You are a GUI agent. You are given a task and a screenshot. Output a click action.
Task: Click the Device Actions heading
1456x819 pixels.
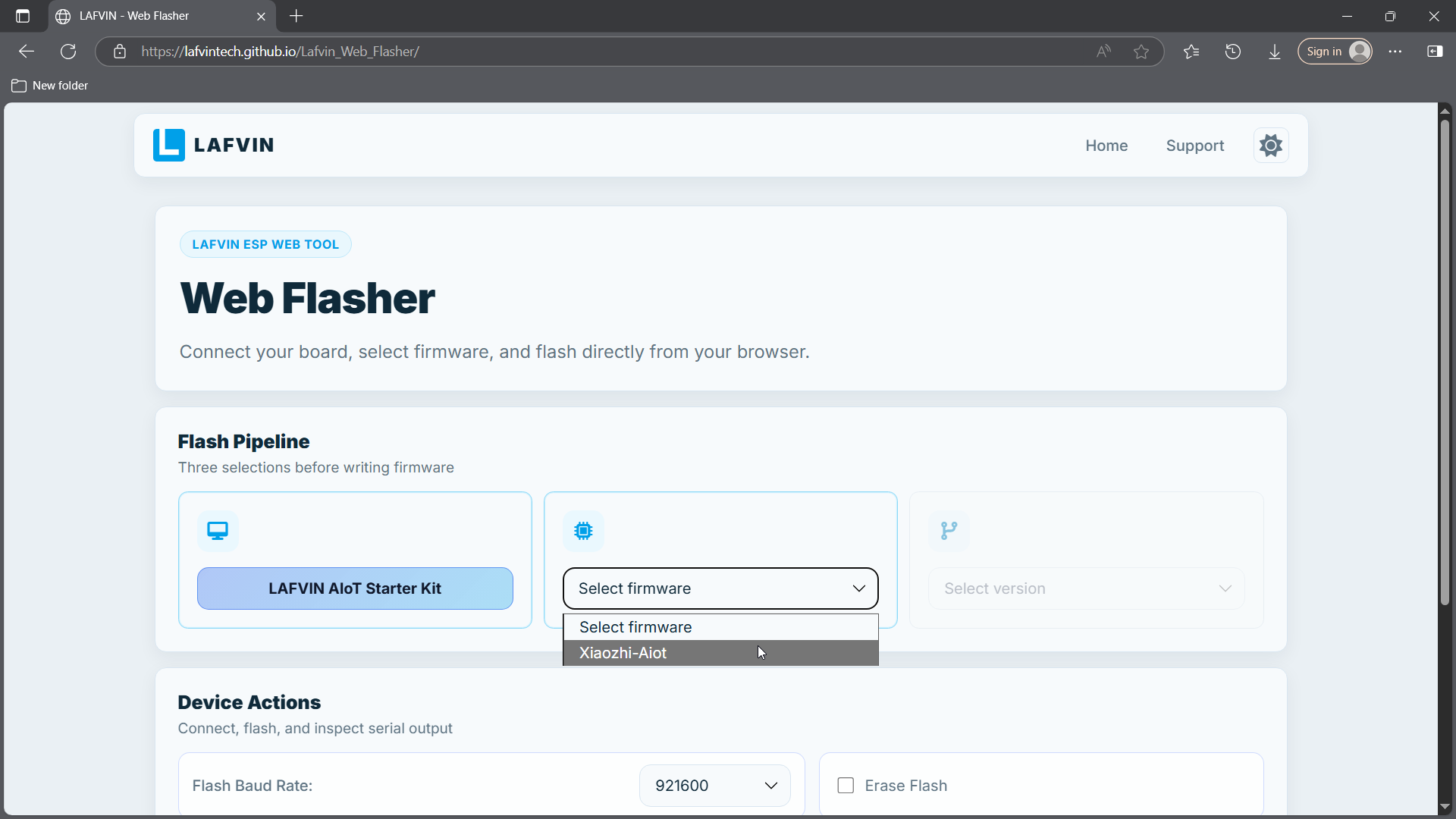tap(249, 702)
